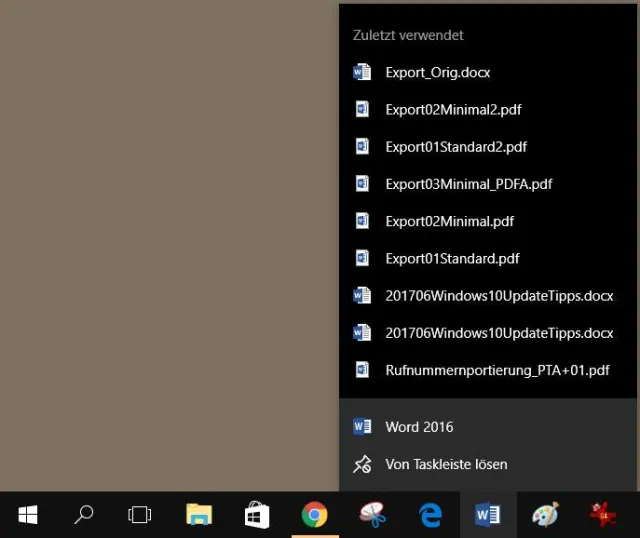Open Export01Standard.pdf from the list
The width and height of the screenshot is (640, 538).
point(452,258)
